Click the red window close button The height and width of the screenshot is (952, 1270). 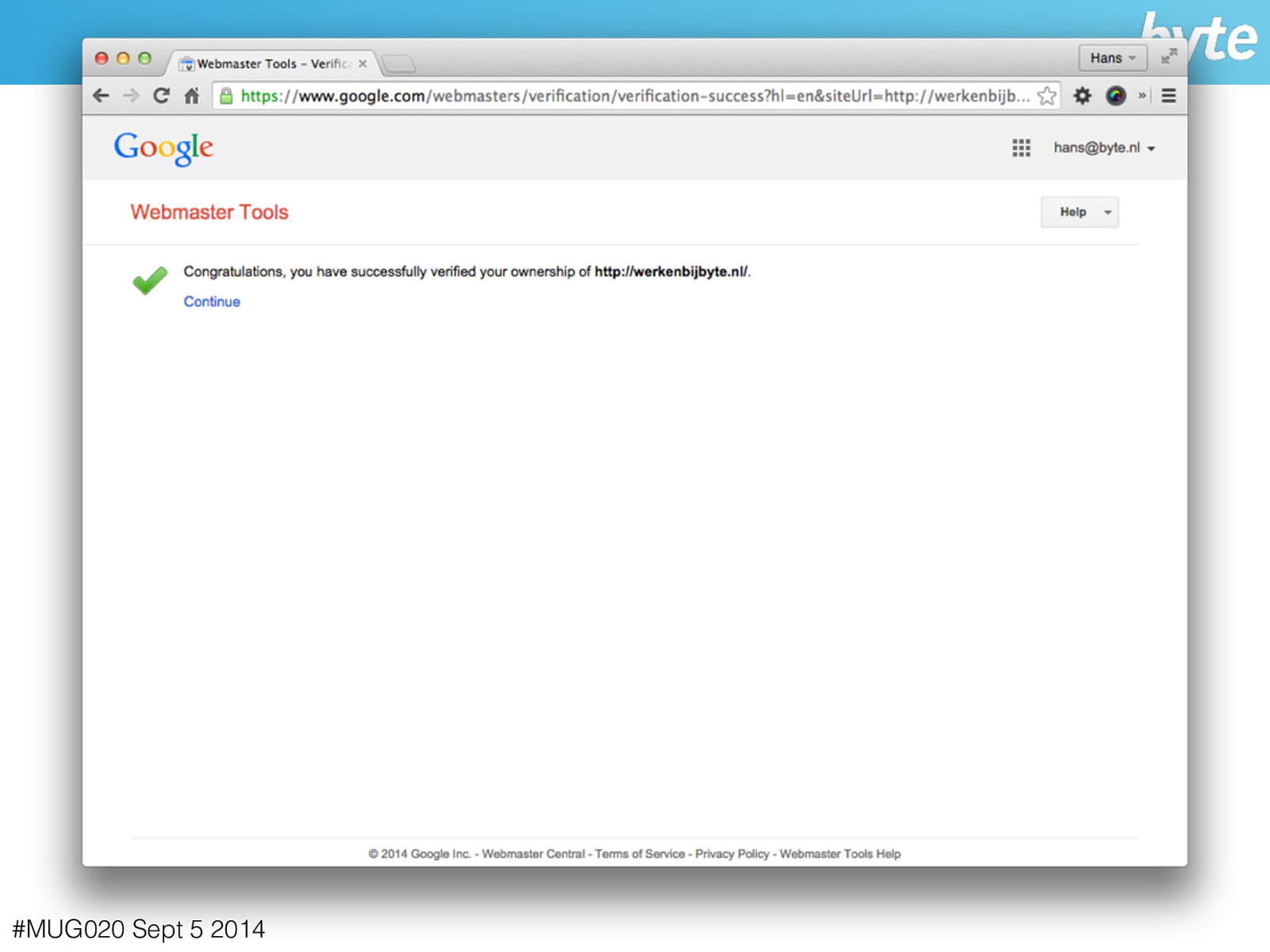coord(102,58)
